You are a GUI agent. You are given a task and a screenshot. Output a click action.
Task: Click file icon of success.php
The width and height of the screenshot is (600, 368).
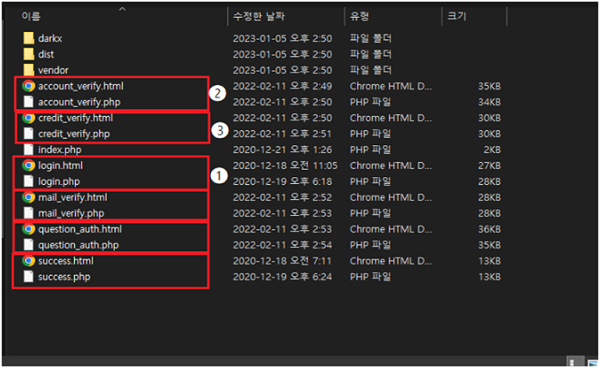(28, 277)
